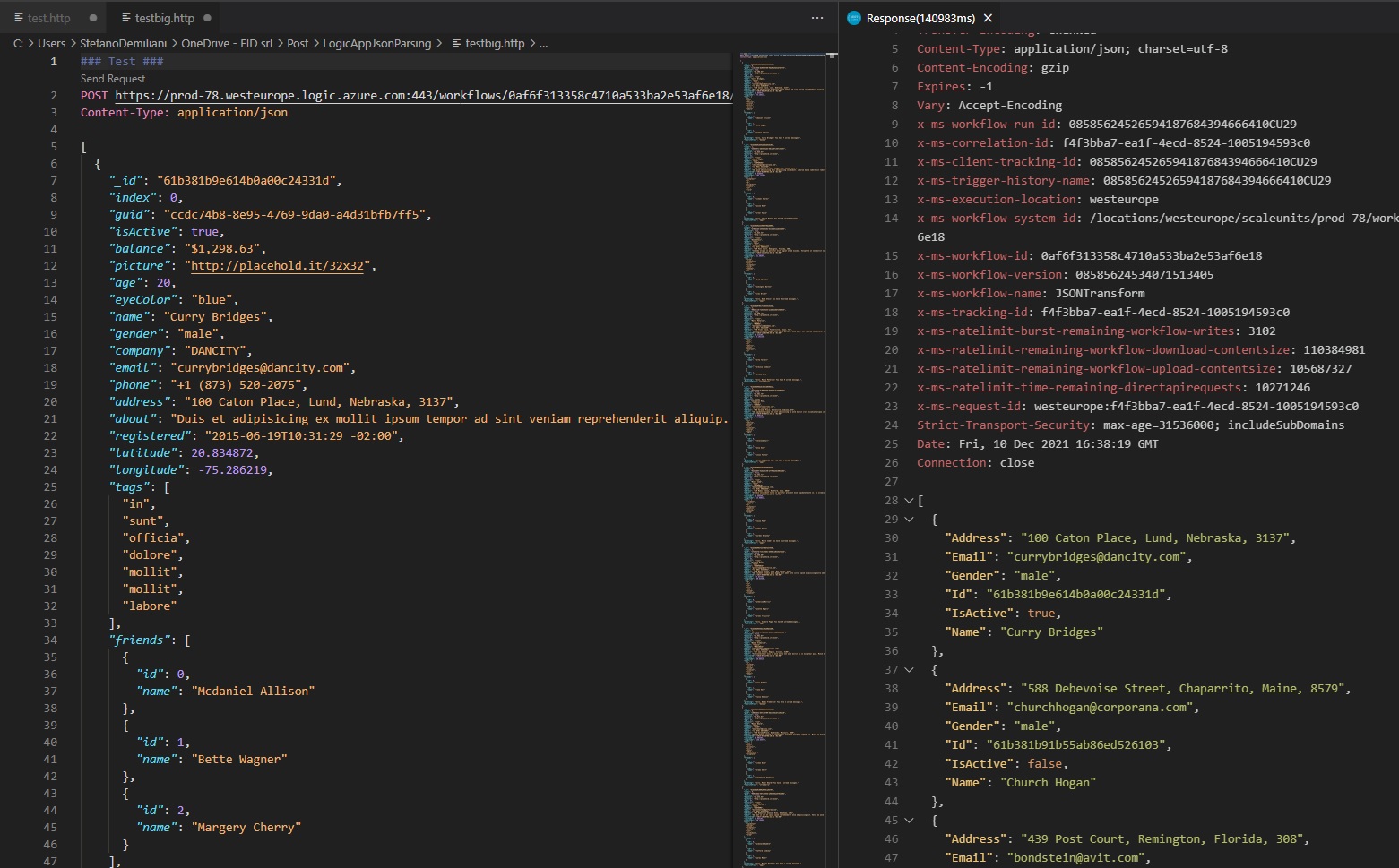Click the Response tab's REST client icon
Viewport: 1399px width, 868px height.
[854, 18]
